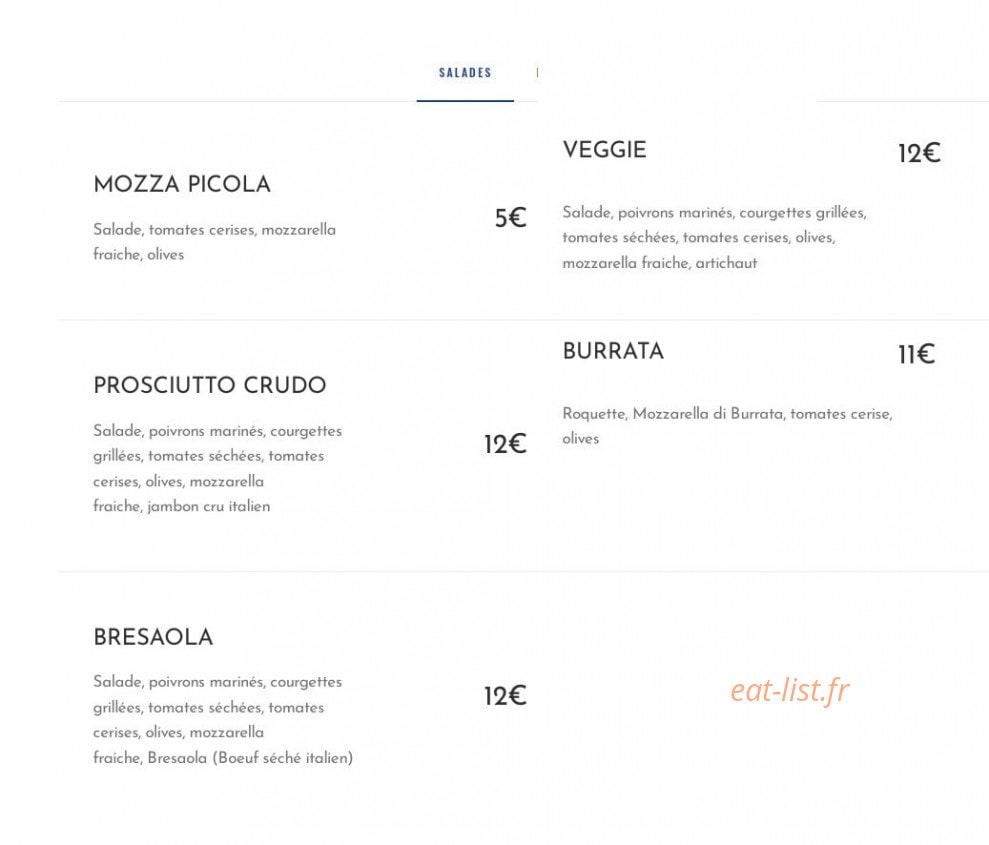Click the 11€ Burrata price
Image resolution: width=989 pixels, height=845 pixels.
click(x=916, y=354)
